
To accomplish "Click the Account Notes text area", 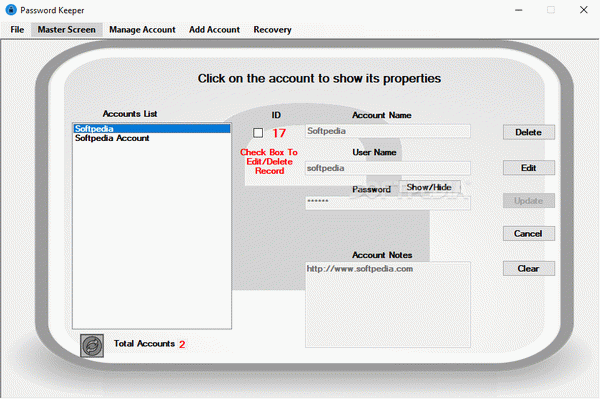I will tap(388, 305).
